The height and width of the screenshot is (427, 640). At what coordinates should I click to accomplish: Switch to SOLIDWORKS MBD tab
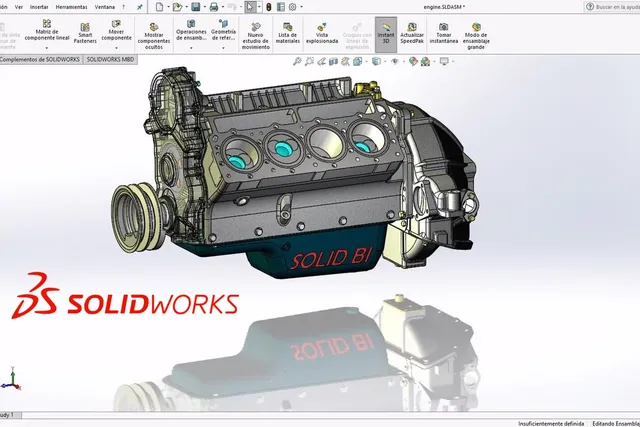point(111,60)
